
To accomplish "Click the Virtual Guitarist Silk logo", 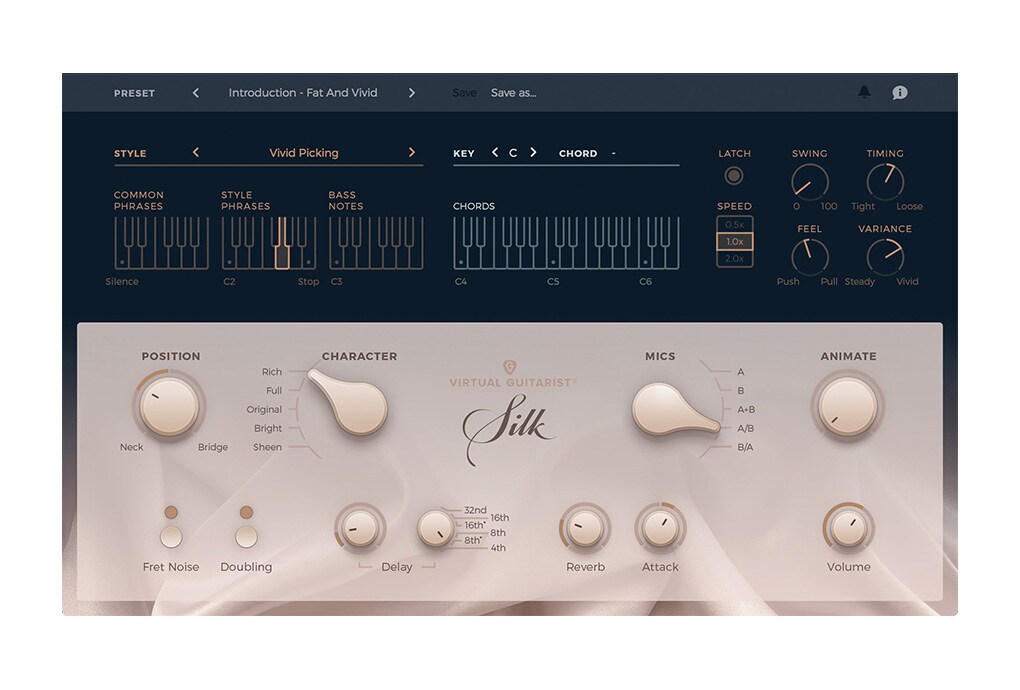I will pyautogui.click(x=511, y=413).
